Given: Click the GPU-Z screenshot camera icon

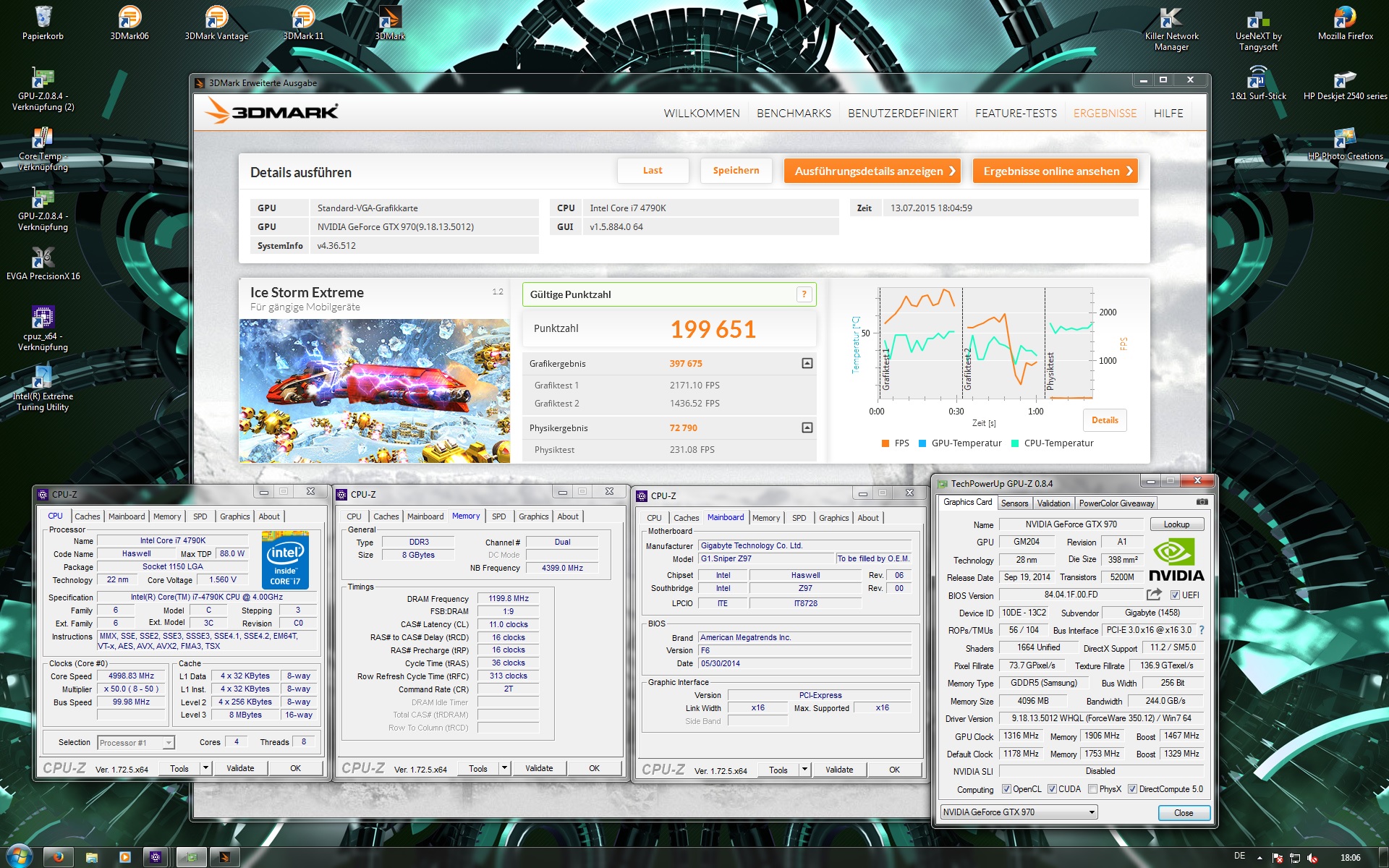Looking at the screenshot, I should point(1202,502).
